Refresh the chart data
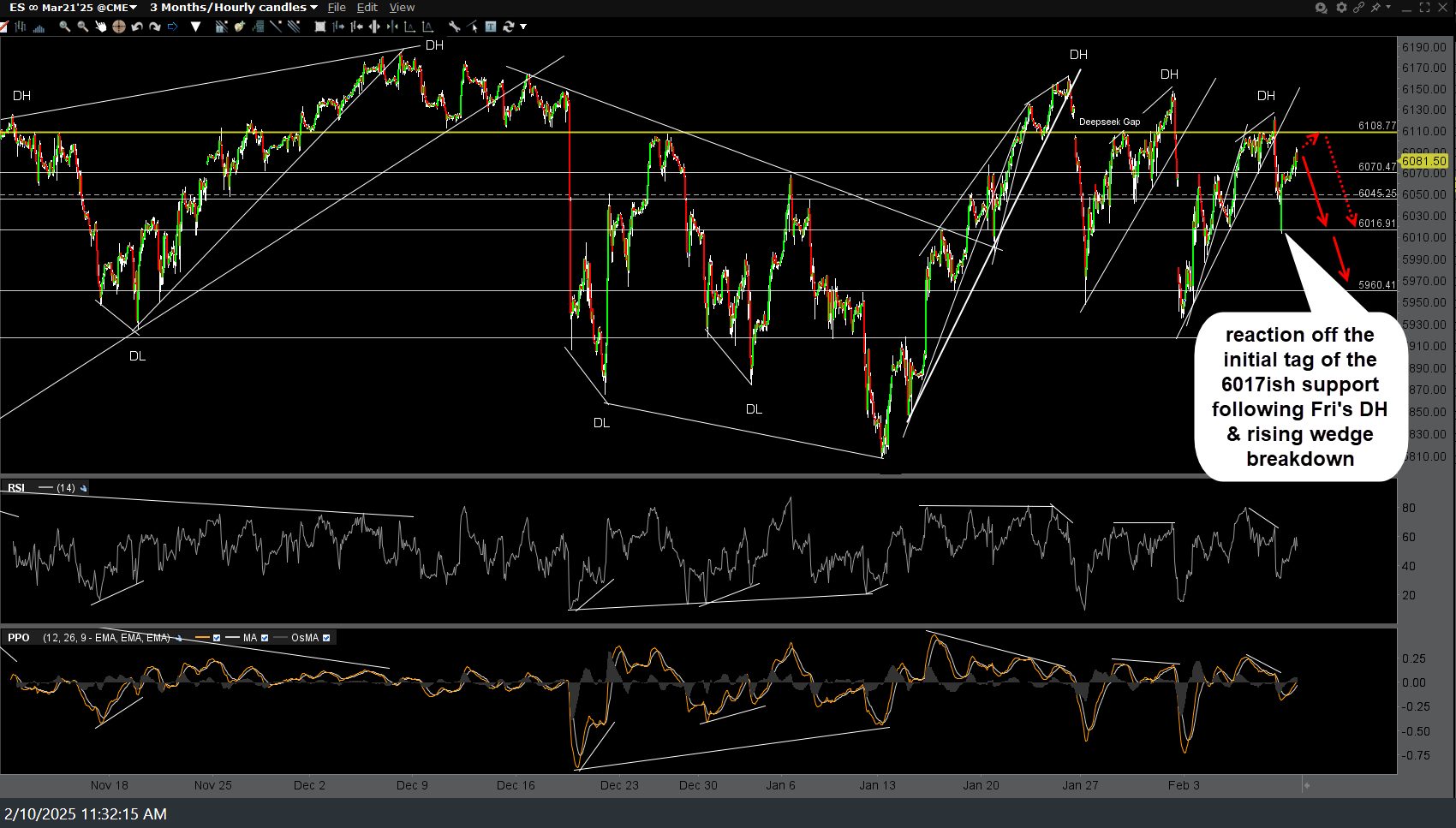The width and height of the screenshot is (1456, 828). tap(507, 27)
